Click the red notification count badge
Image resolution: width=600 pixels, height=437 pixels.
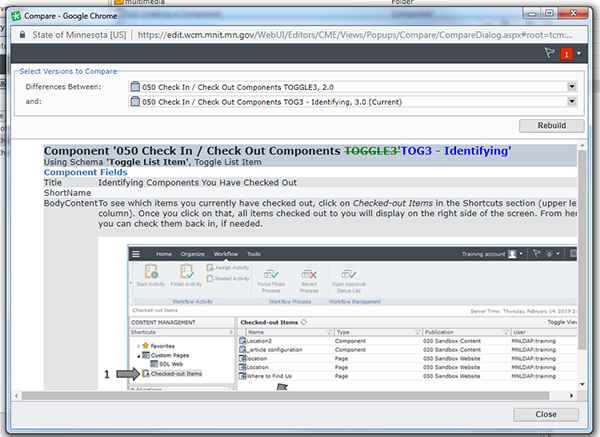565,53
